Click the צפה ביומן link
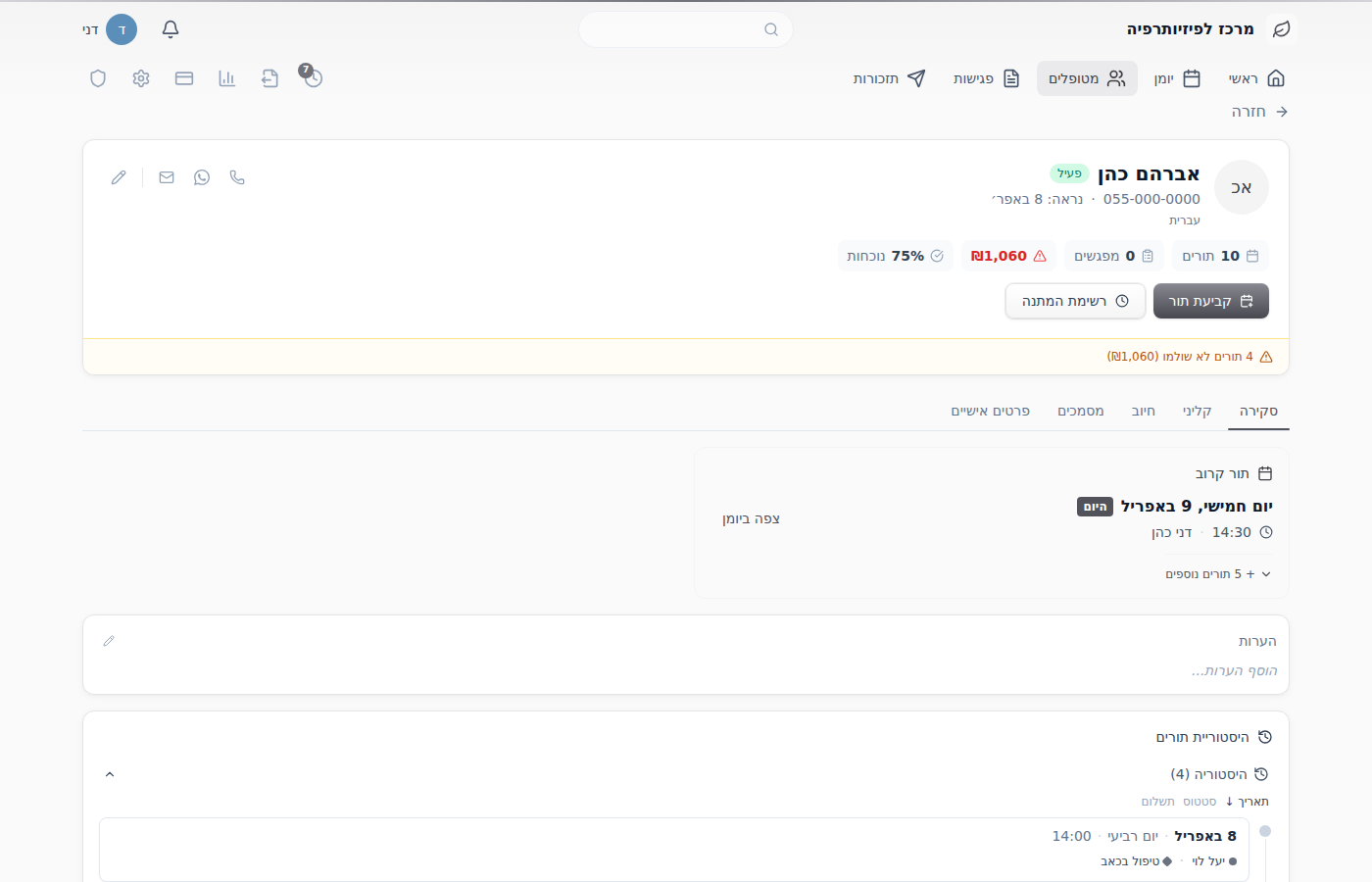 click(752, 518)
